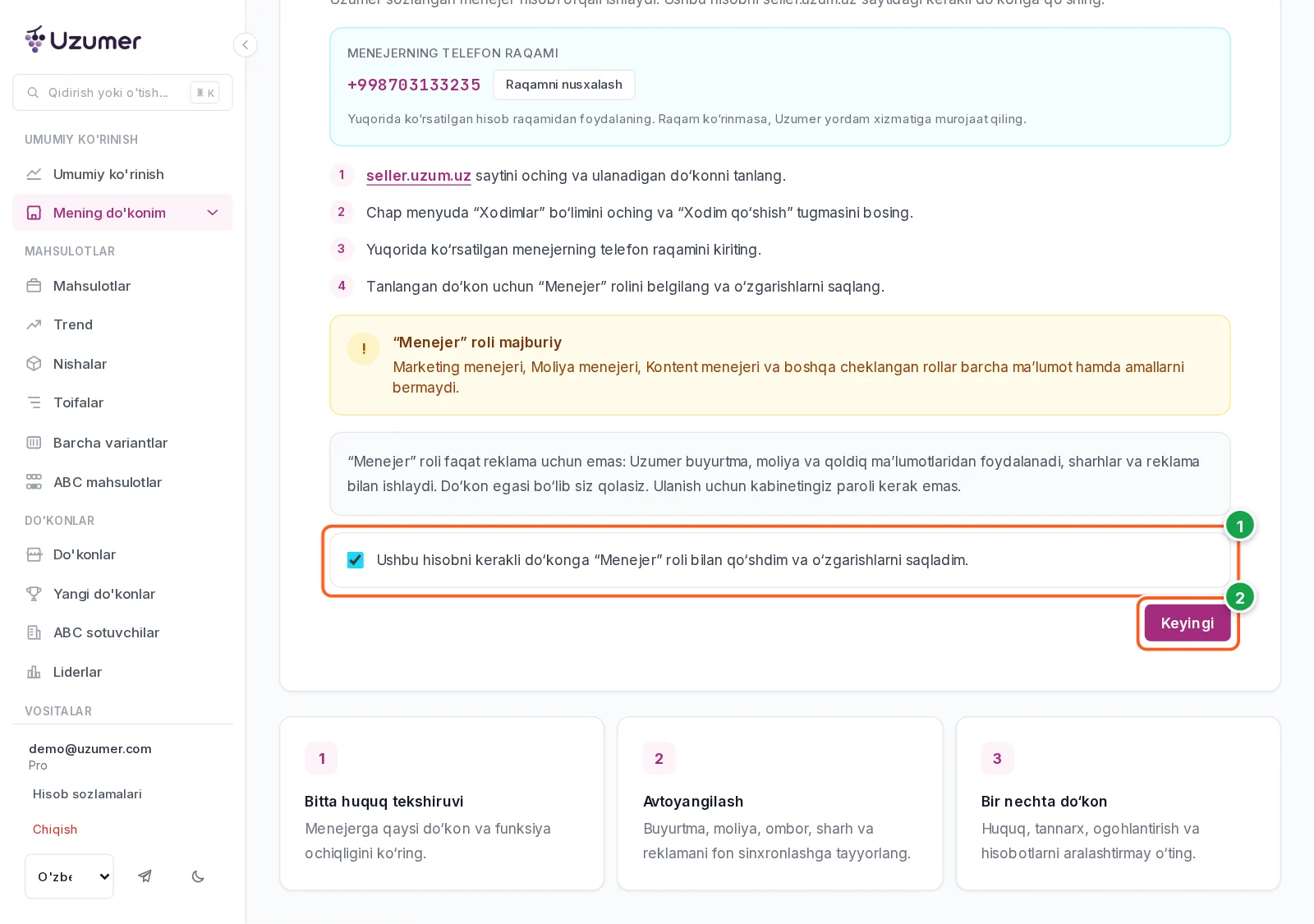Screen dimensions: 1314x924
Task: Click the Do'konlar shop icon
Action: click(34, 554)
